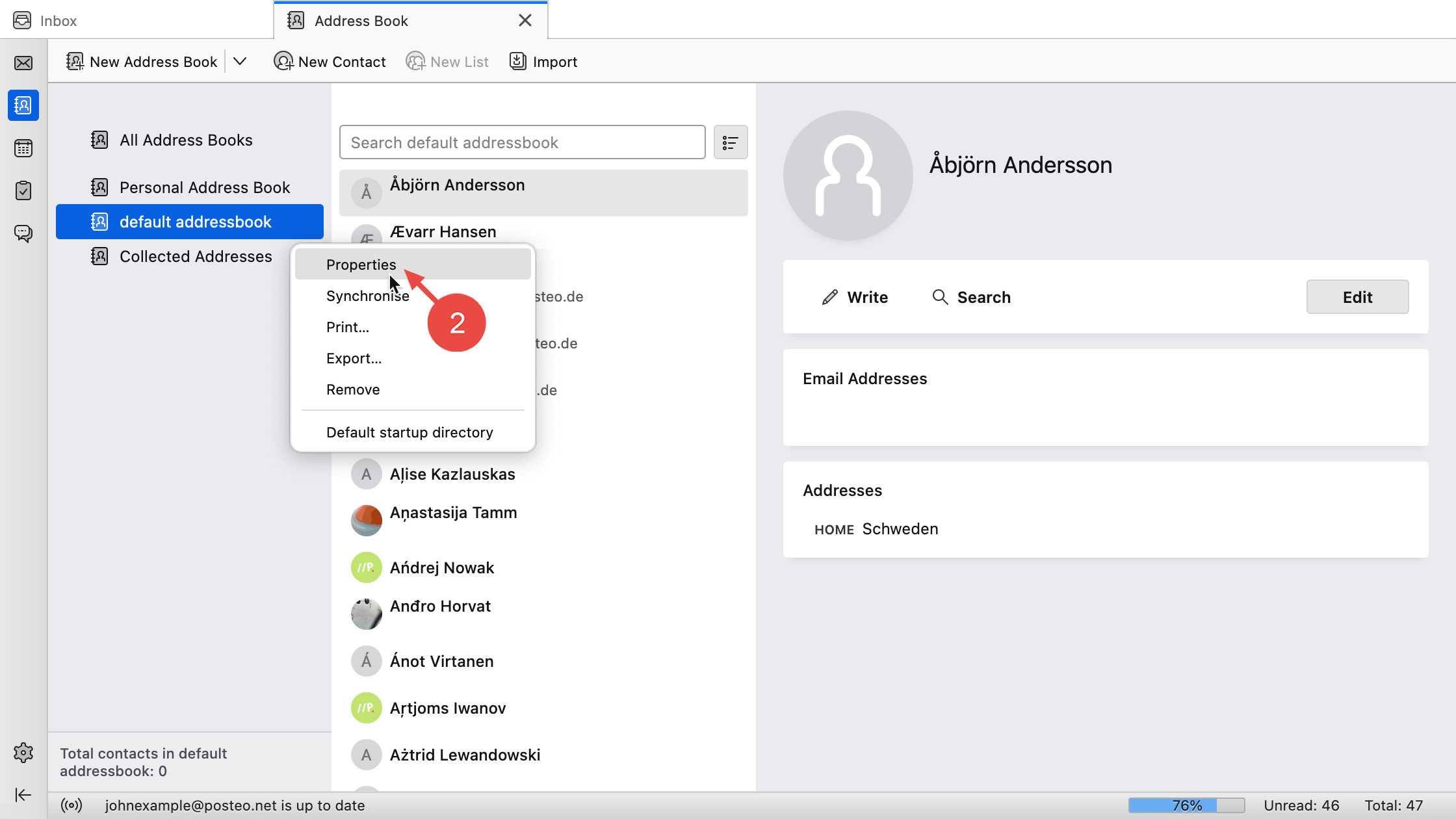The height and width of the screenshot is (819, 1456).
Task: Open the Tasks space icon
Action: pyautogui.click(x=23, y=190)
